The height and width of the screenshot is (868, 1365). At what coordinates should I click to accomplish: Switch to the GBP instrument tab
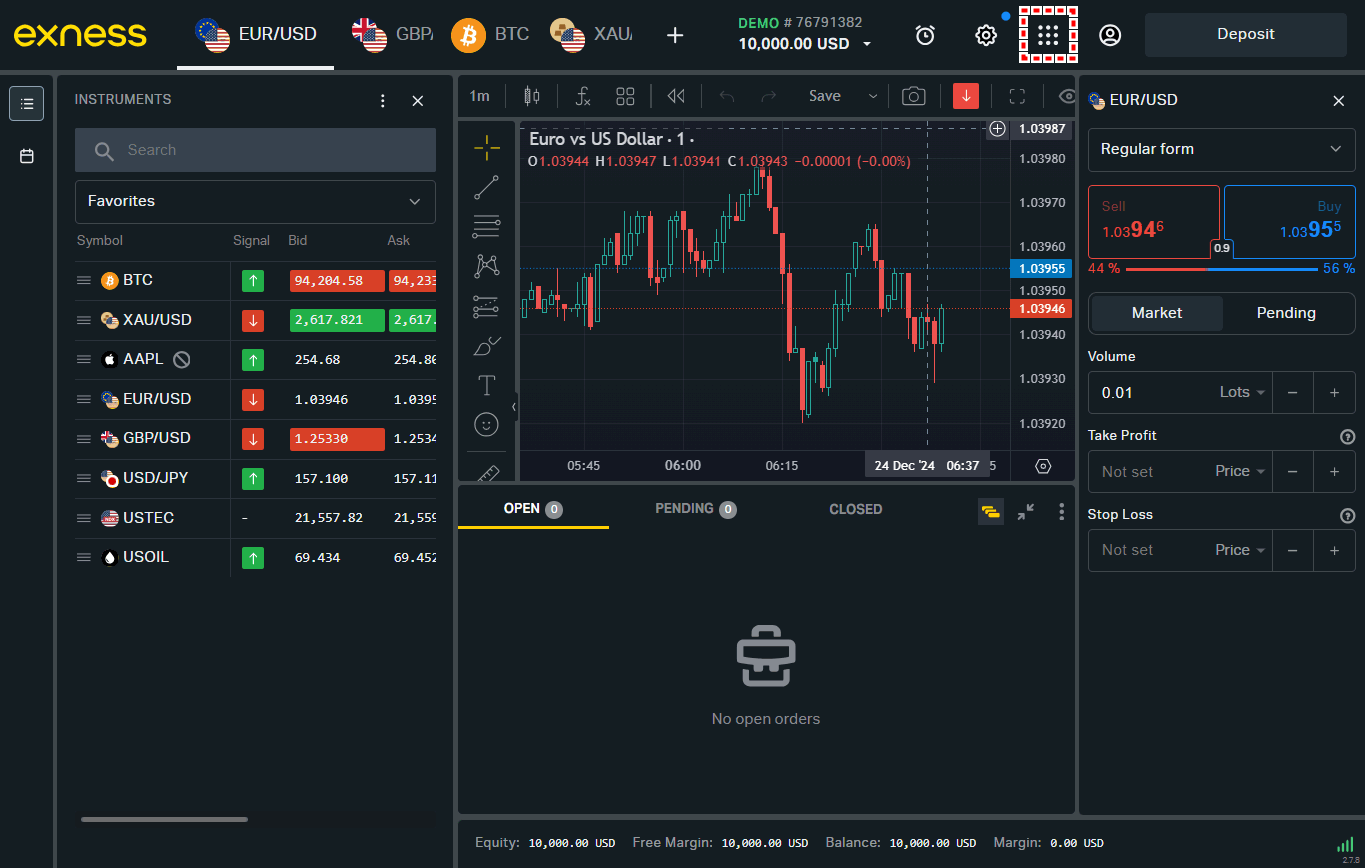pos(391,34)
